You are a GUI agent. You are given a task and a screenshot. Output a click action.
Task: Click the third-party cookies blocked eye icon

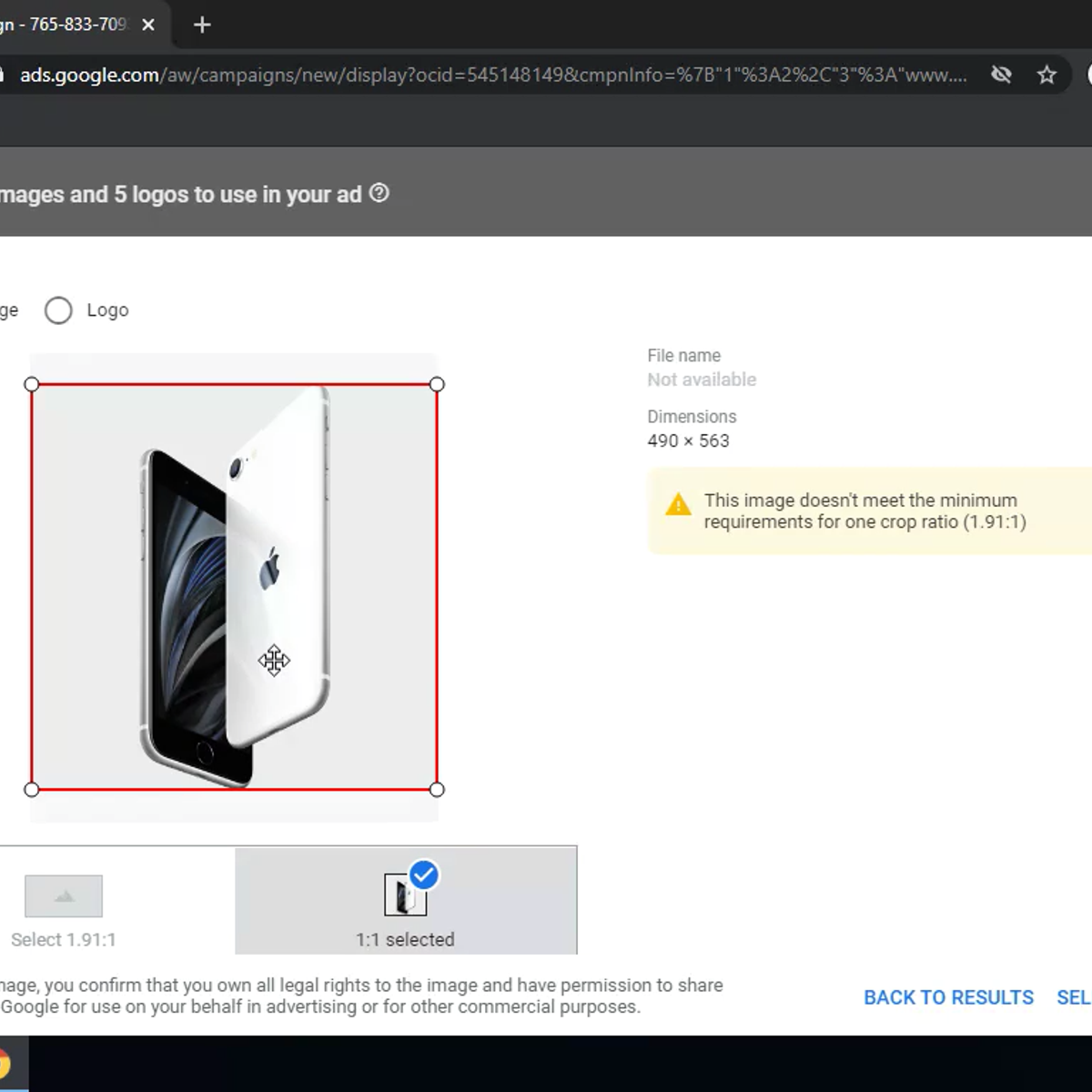(1001, 75)
